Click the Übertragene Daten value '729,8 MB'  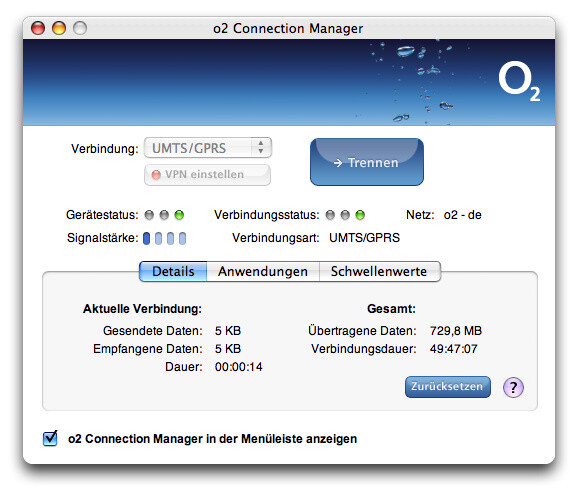coord(456,331)
